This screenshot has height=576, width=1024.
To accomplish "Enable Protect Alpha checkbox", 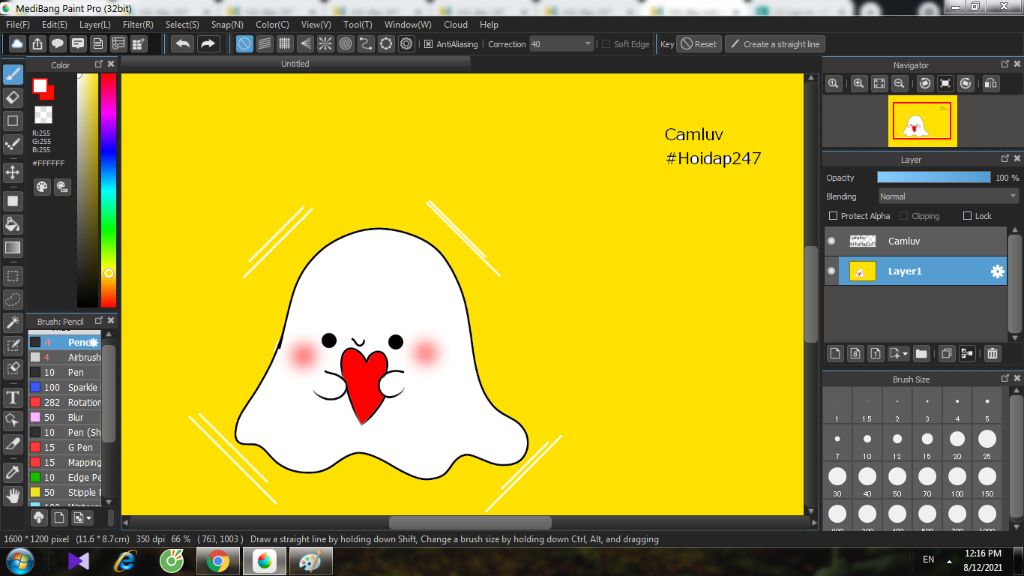I will tap(833, 216).
